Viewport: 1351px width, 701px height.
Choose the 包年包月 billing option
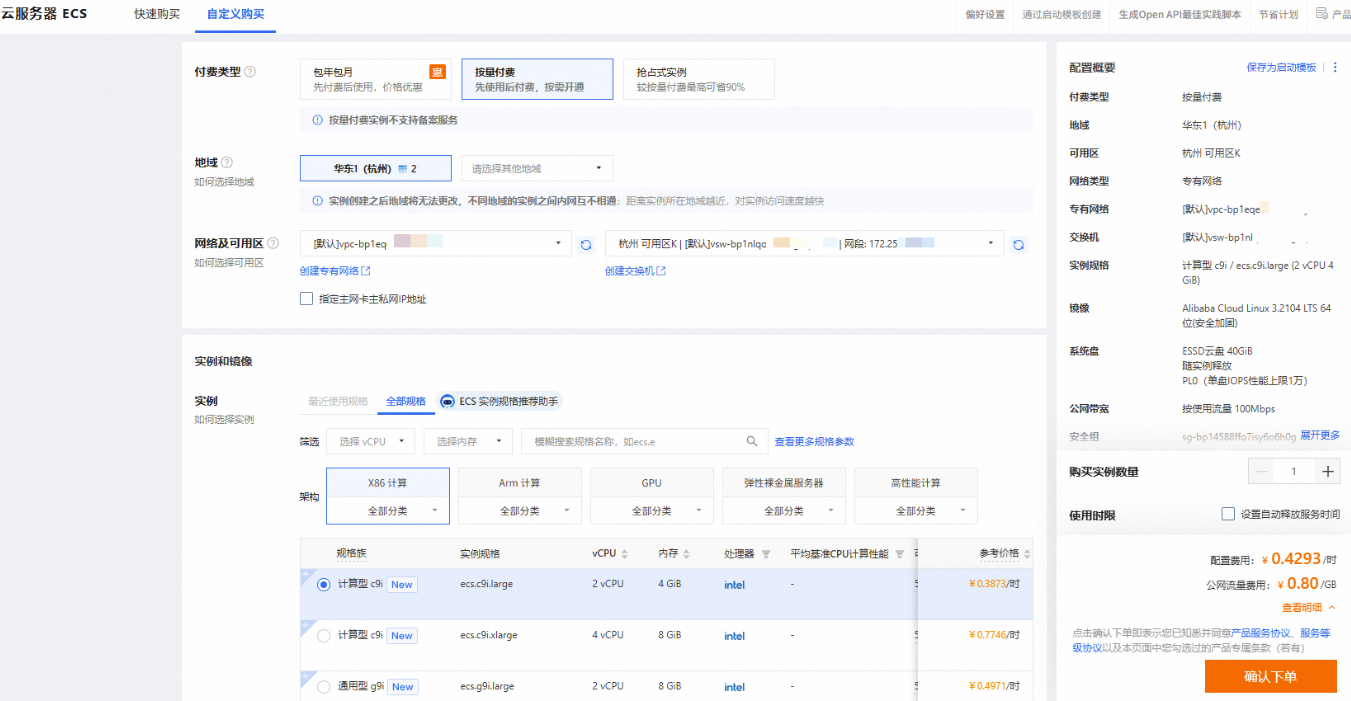pyautogui.click(x=376, y=79)
